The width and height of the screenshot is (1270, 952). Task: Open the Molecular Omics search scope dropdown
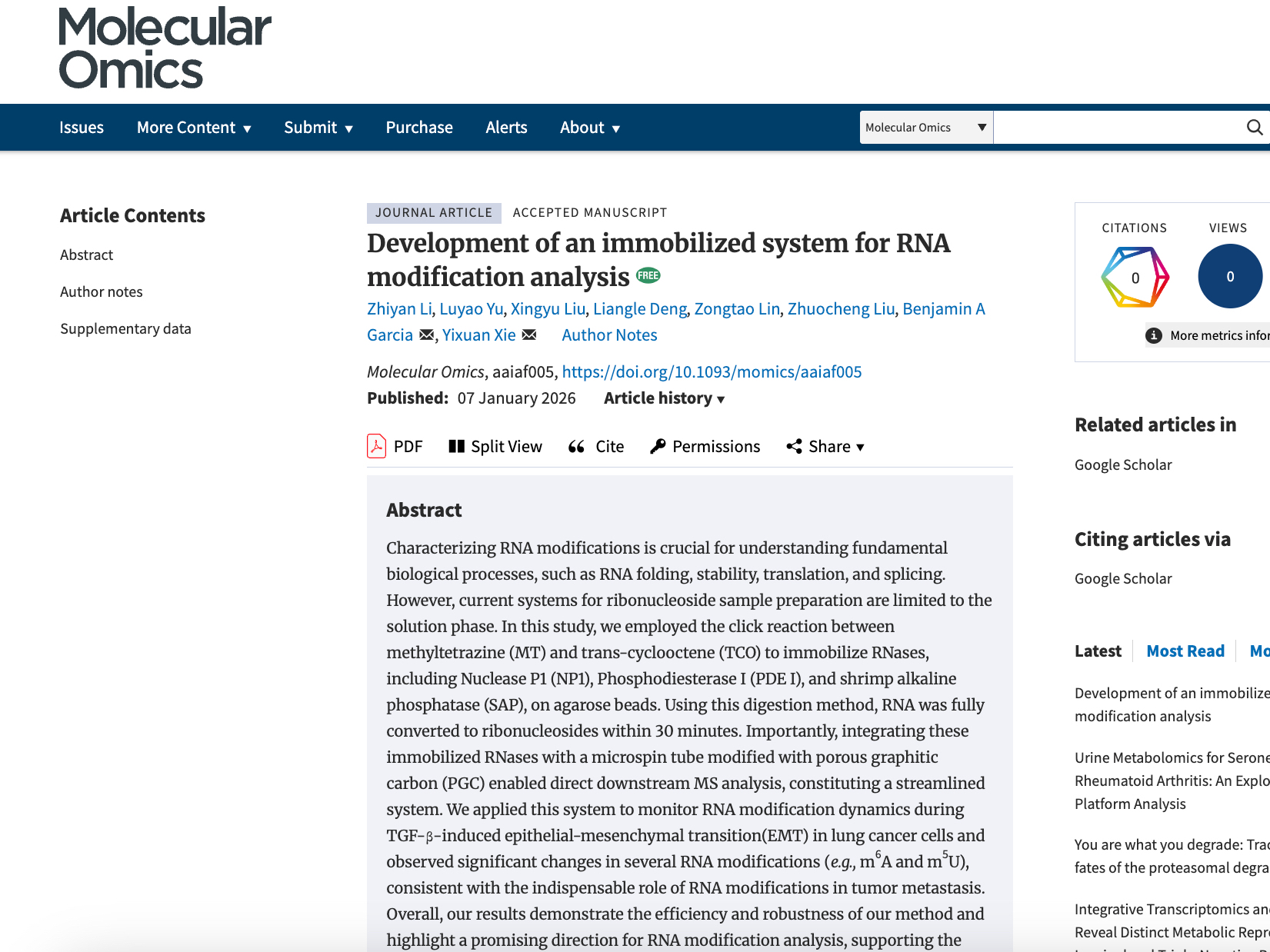click(925, 128)
